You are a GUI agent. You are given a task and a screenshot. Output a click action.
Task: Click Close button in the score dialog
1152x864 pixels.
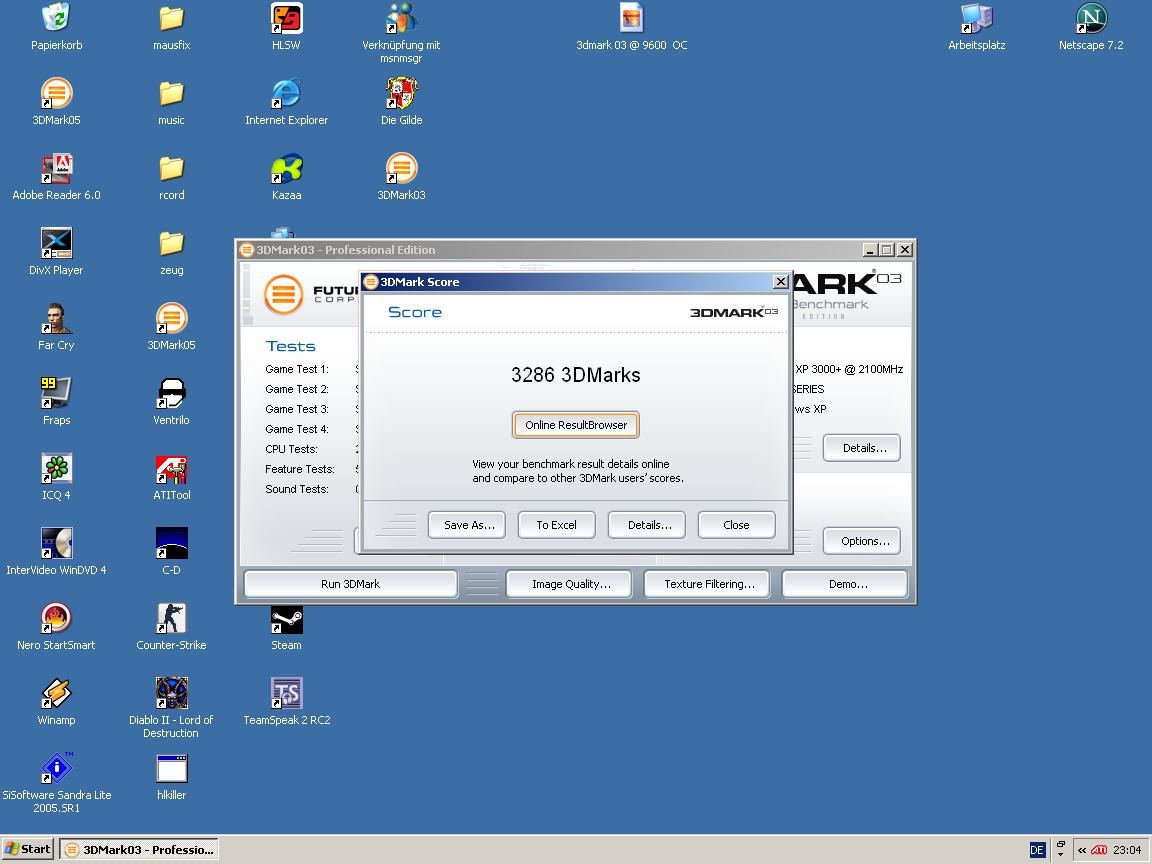(737, 525)
